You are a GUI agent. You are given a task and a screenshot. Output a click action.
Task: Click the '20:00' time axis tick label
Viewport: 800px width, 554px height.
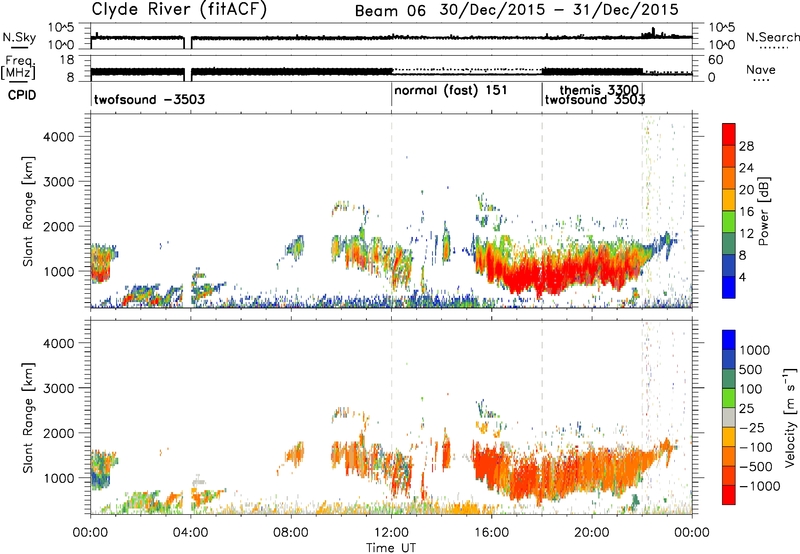[x=592, y=533]
